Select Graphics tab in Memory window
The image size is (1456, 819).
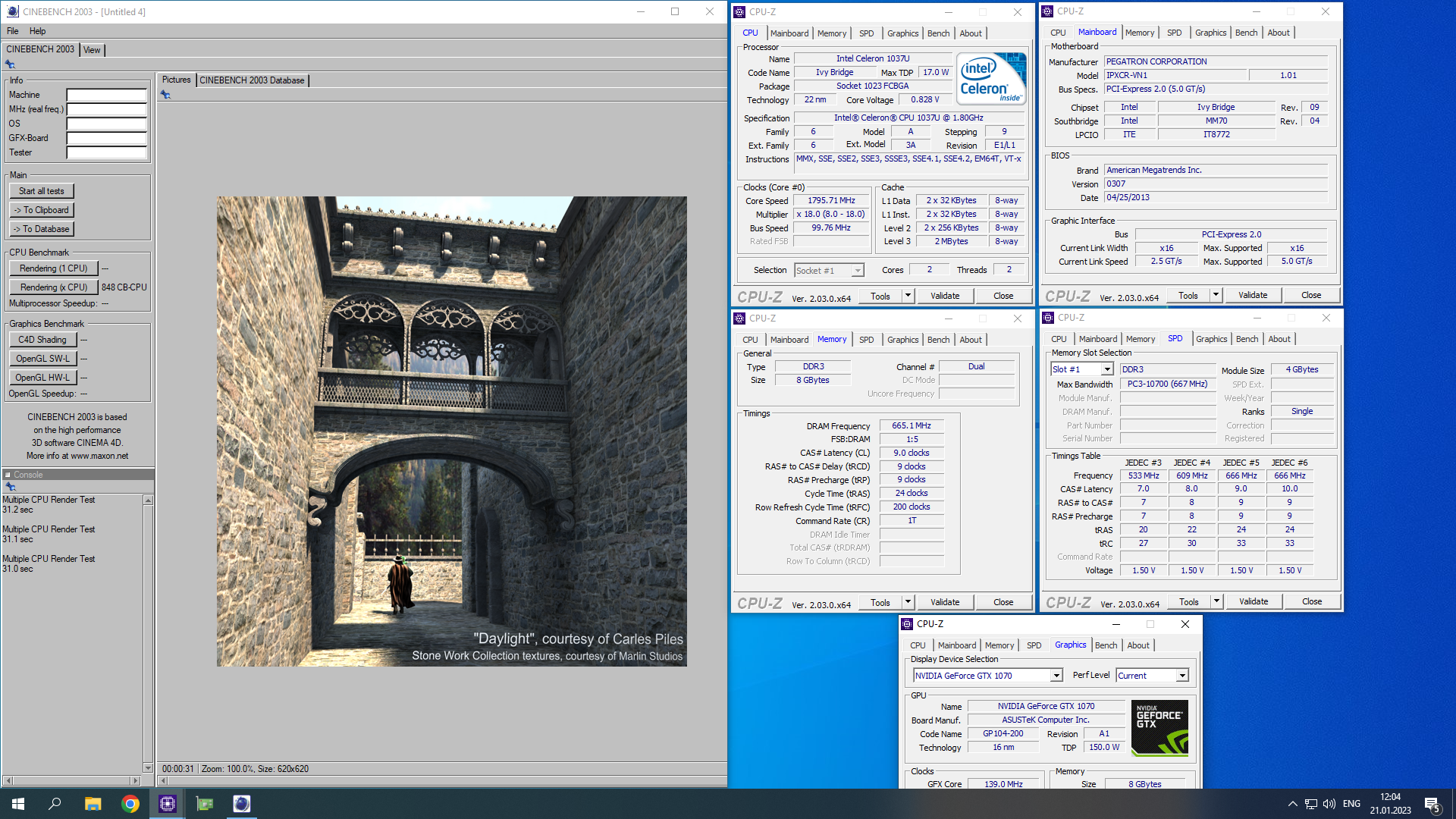pyautogui.click(x=902, y=340)
